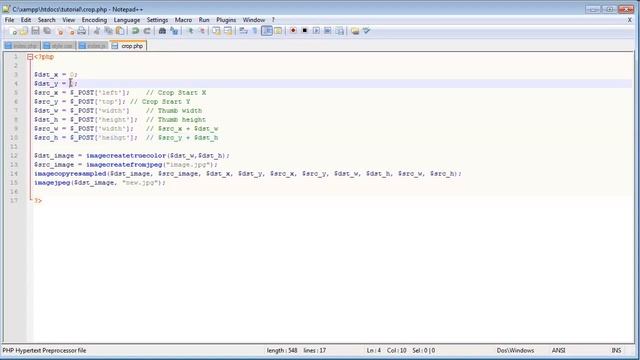Open the Window menu

coord(254,20)
